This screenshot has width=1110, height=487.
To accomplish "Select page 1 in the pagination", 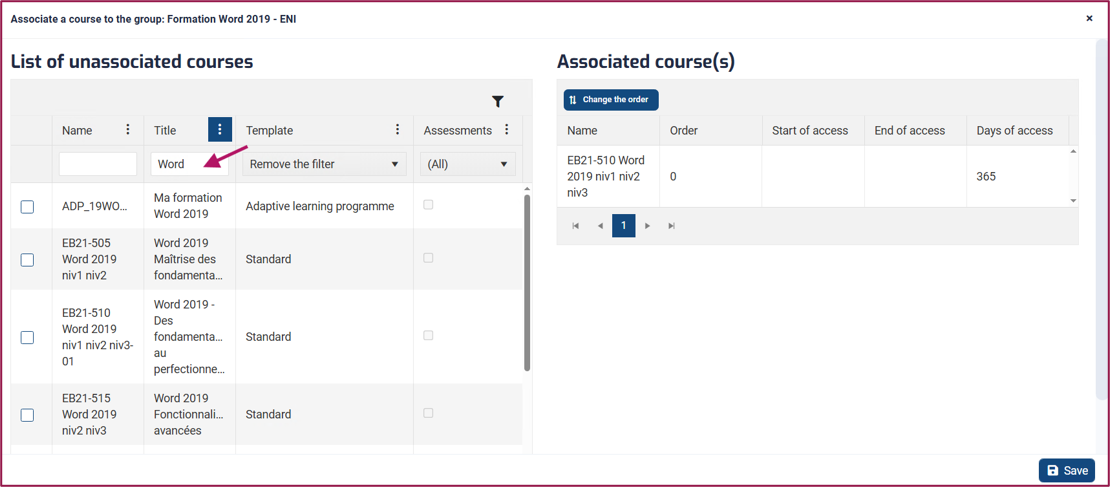I will 624,226.
